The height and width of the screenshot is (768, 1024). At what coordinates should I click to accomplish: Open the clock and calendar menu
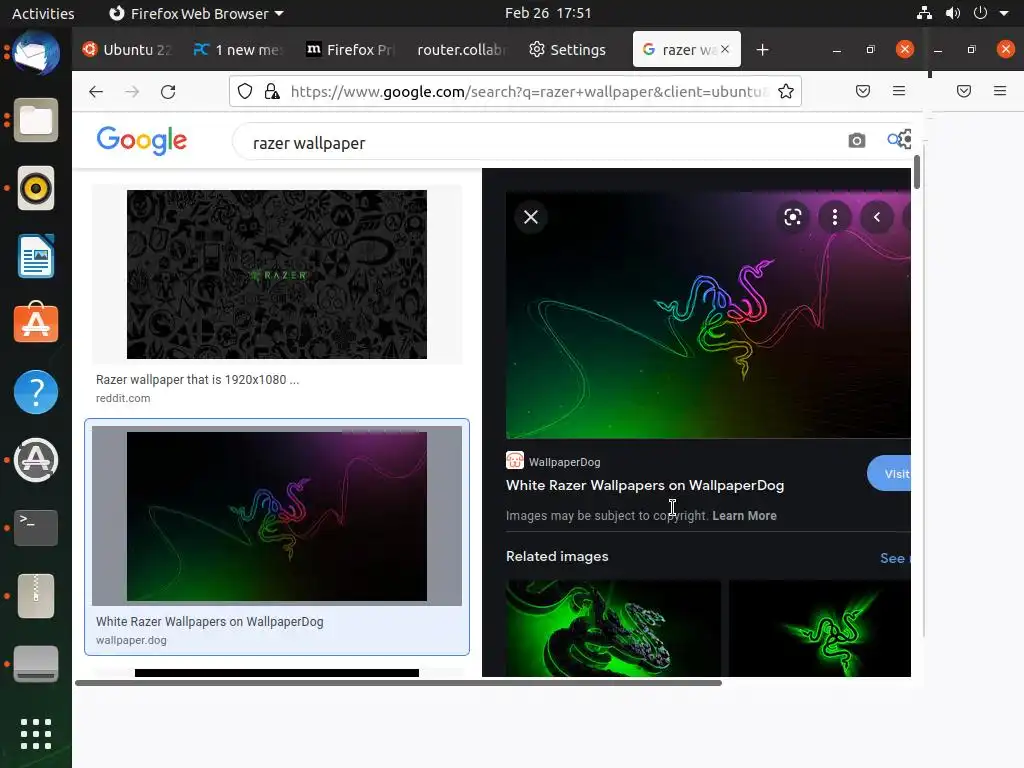pyautogui.click(x=548, y=13)
